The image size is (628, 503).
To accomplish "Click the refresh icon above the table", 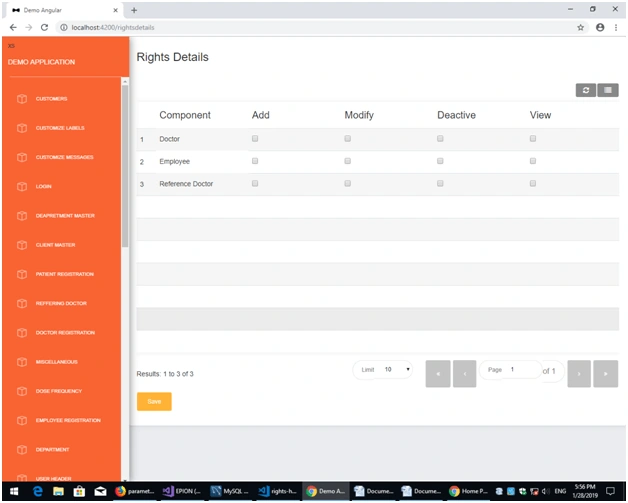I will [x=586, y=90].
